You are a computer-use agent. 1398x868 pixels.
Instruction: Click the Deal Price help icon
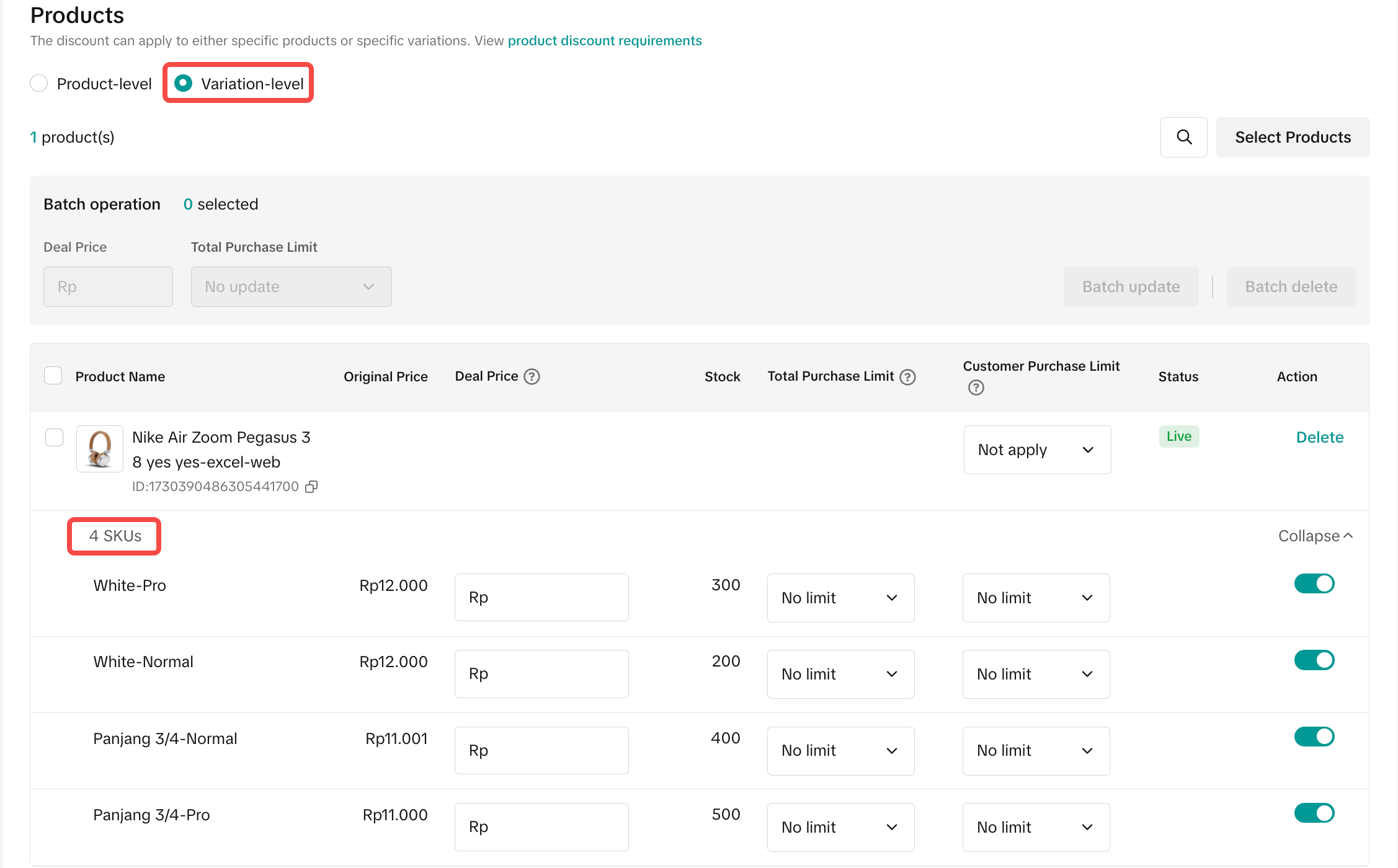click(x=532, y=376)
